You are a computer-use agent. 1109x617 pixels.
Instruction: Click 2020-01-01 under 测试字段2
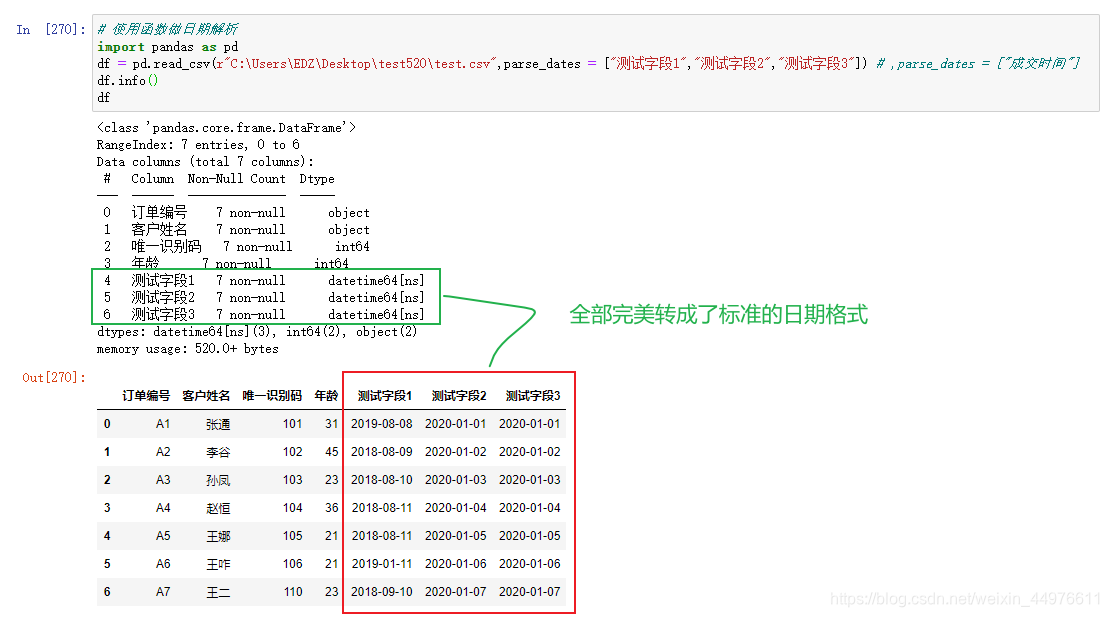click(x=455, y=424)
